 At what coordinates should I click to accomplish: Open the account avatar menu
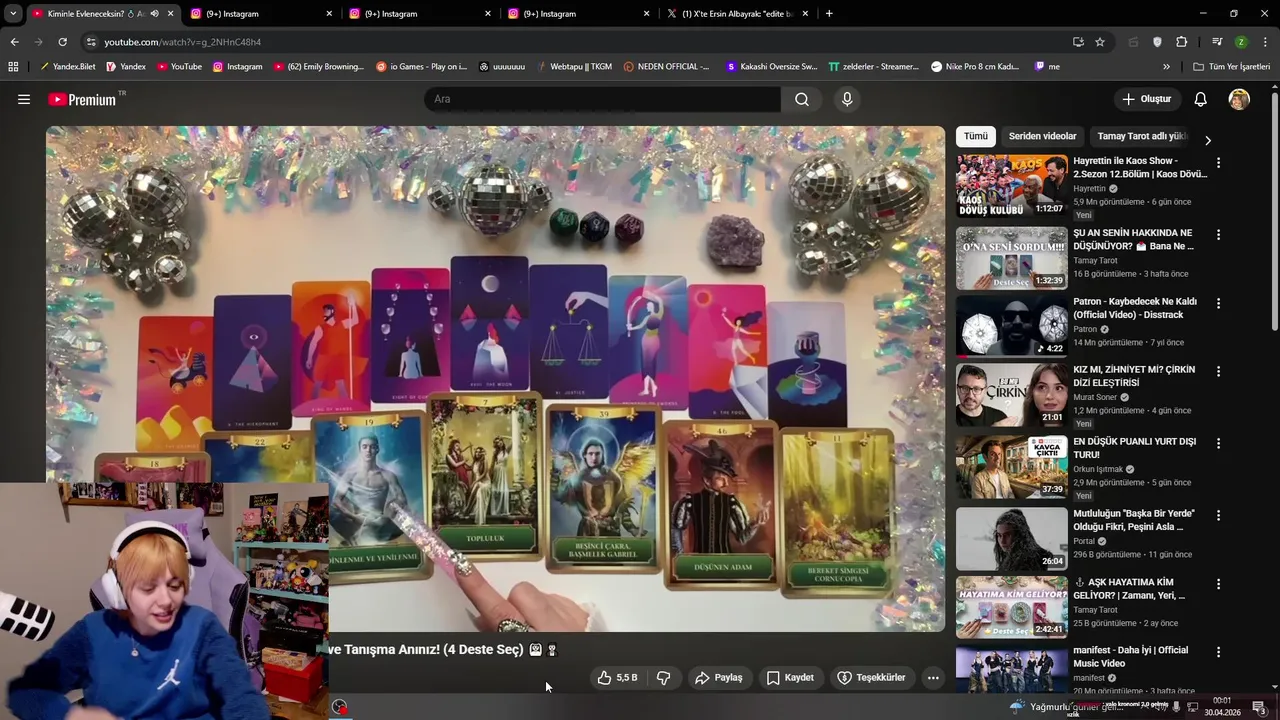click(x=1239, y=99)
